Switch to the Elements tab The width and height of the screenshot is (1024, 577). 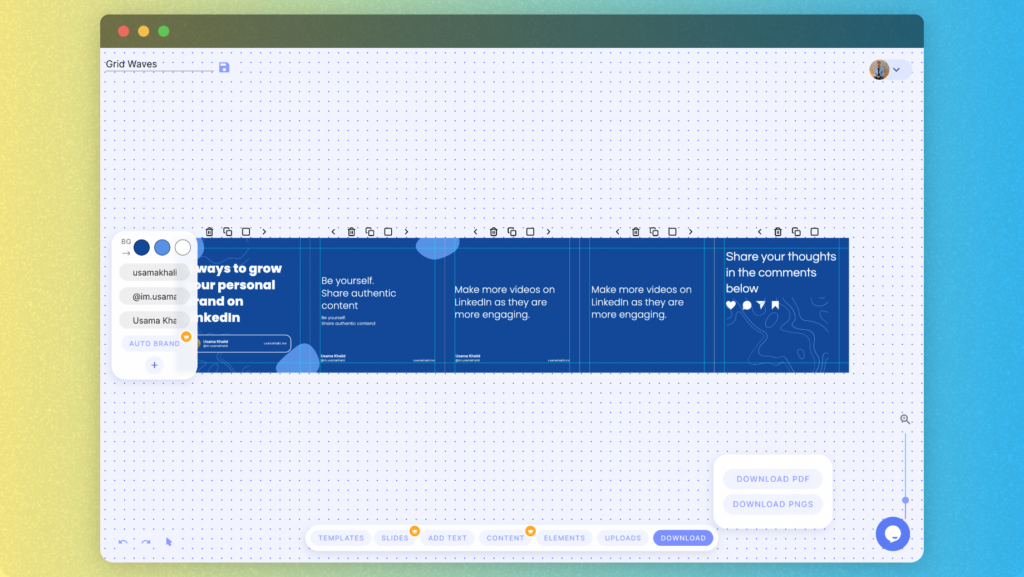[564, 538]
